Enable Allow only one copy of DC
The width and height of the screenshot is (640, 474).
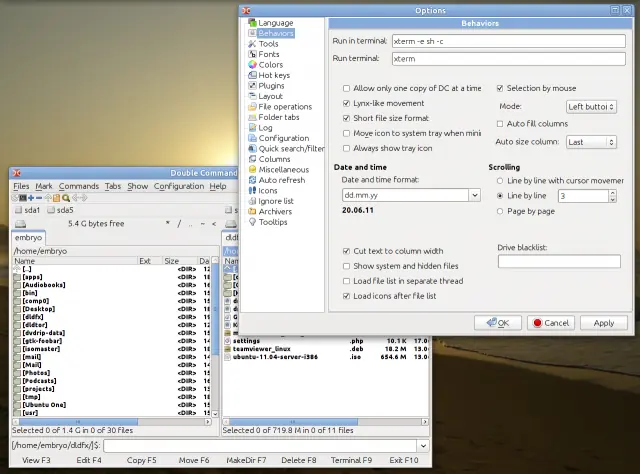coord(347,89)
